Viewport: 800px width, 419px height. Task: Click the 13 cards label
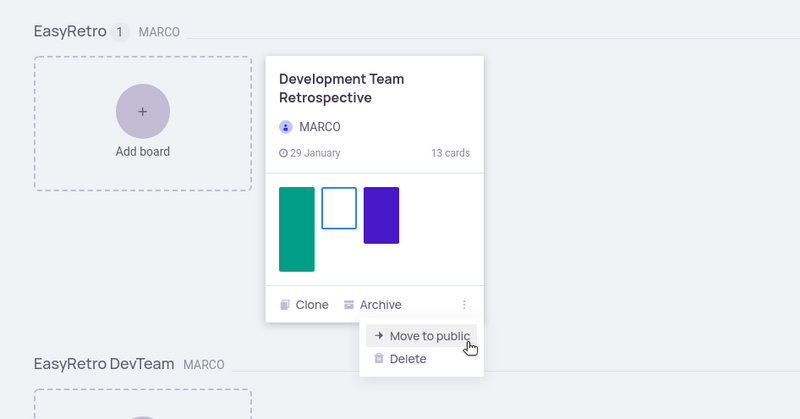pyautogui.click(x=450, y=154)
